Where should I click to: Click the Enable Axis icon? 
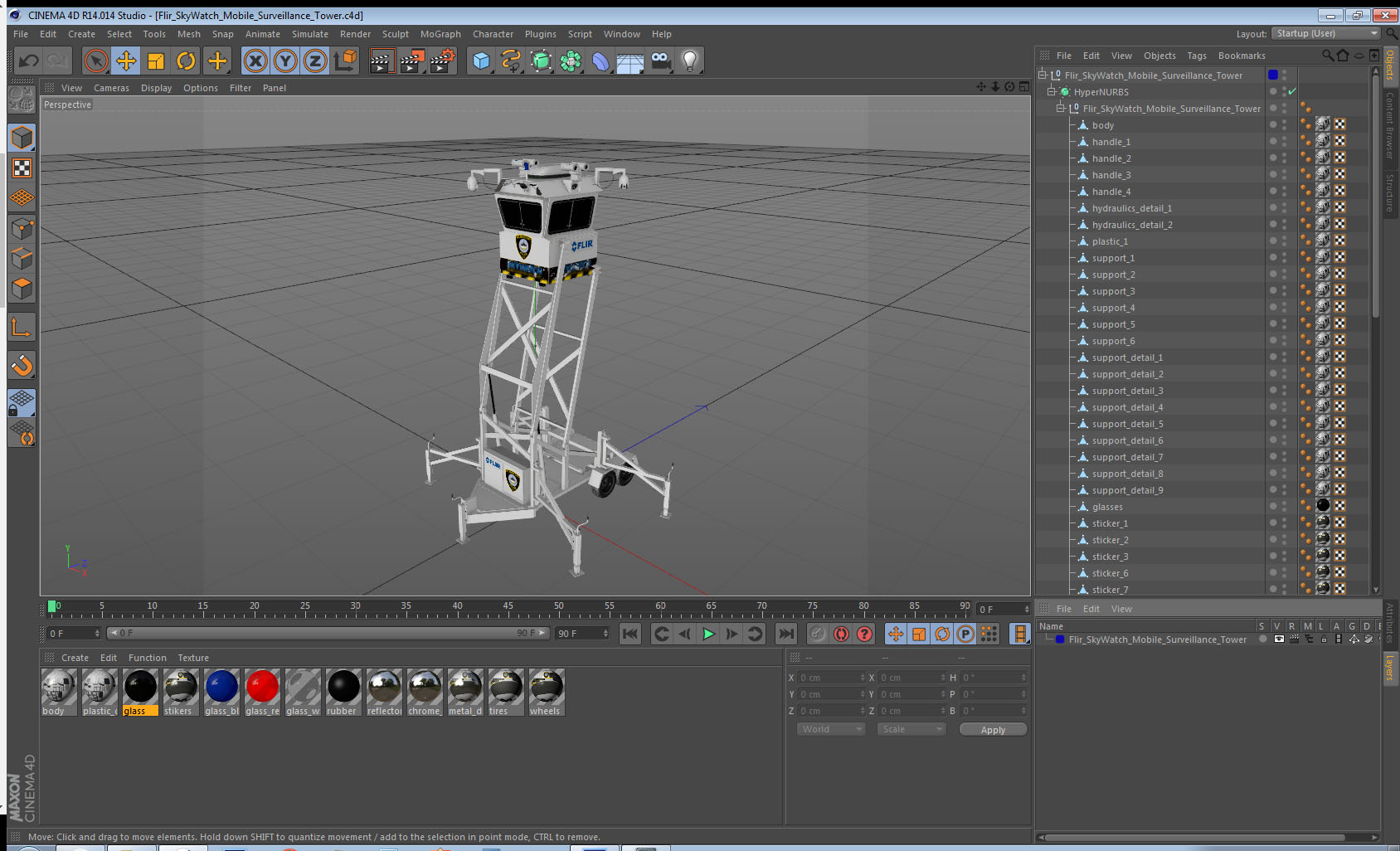22,328
